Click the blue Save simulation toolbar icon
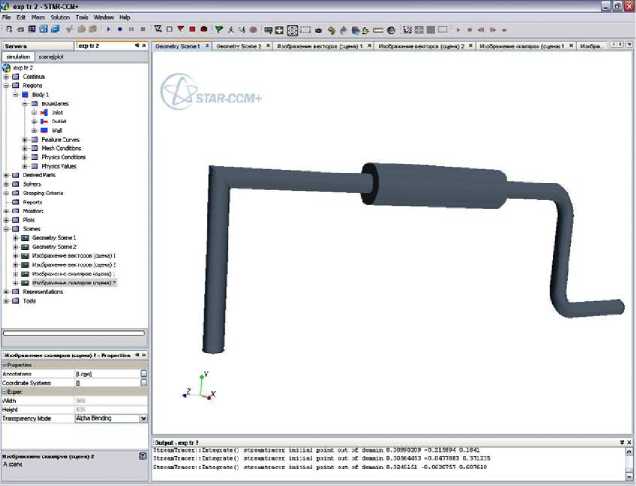Viewport: 636px width, 486px height. [43, 29]
